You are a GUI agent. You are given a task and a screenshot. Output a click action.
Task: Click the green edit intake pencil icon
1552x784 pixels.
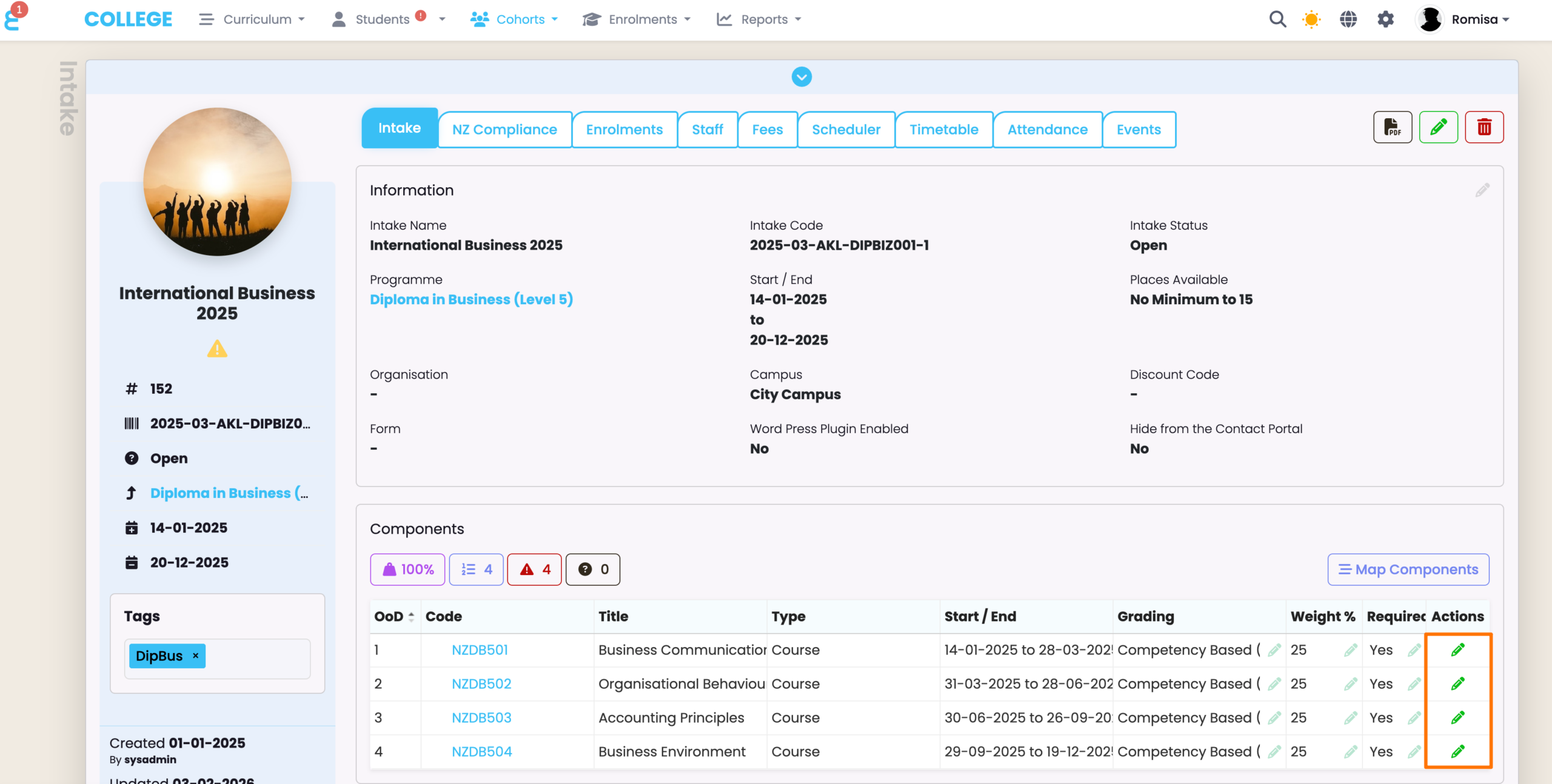click(x=1438, y=127)
